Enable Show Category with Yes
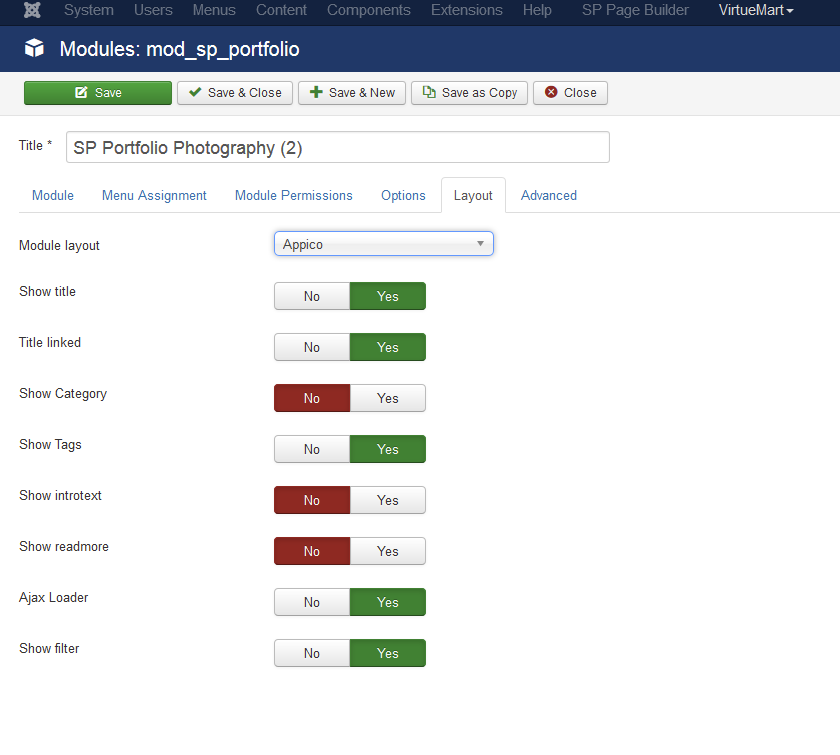840x755 pixels. (x=387, y=398)
